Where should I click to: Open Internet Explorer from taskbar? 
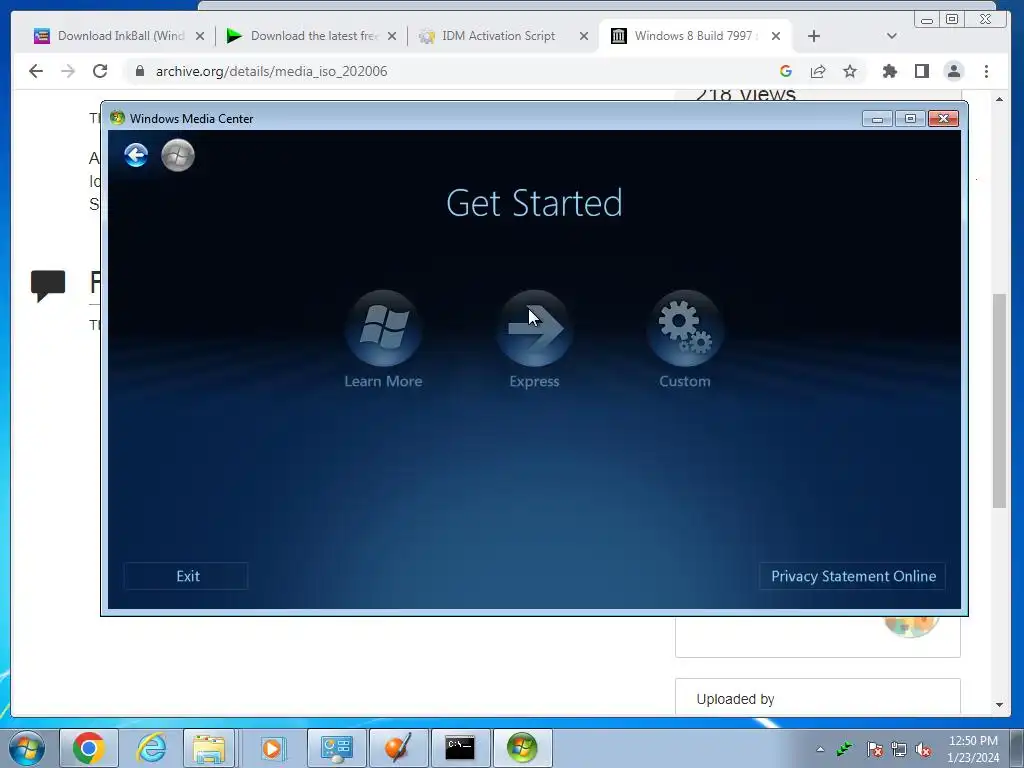tap(152, 748)
